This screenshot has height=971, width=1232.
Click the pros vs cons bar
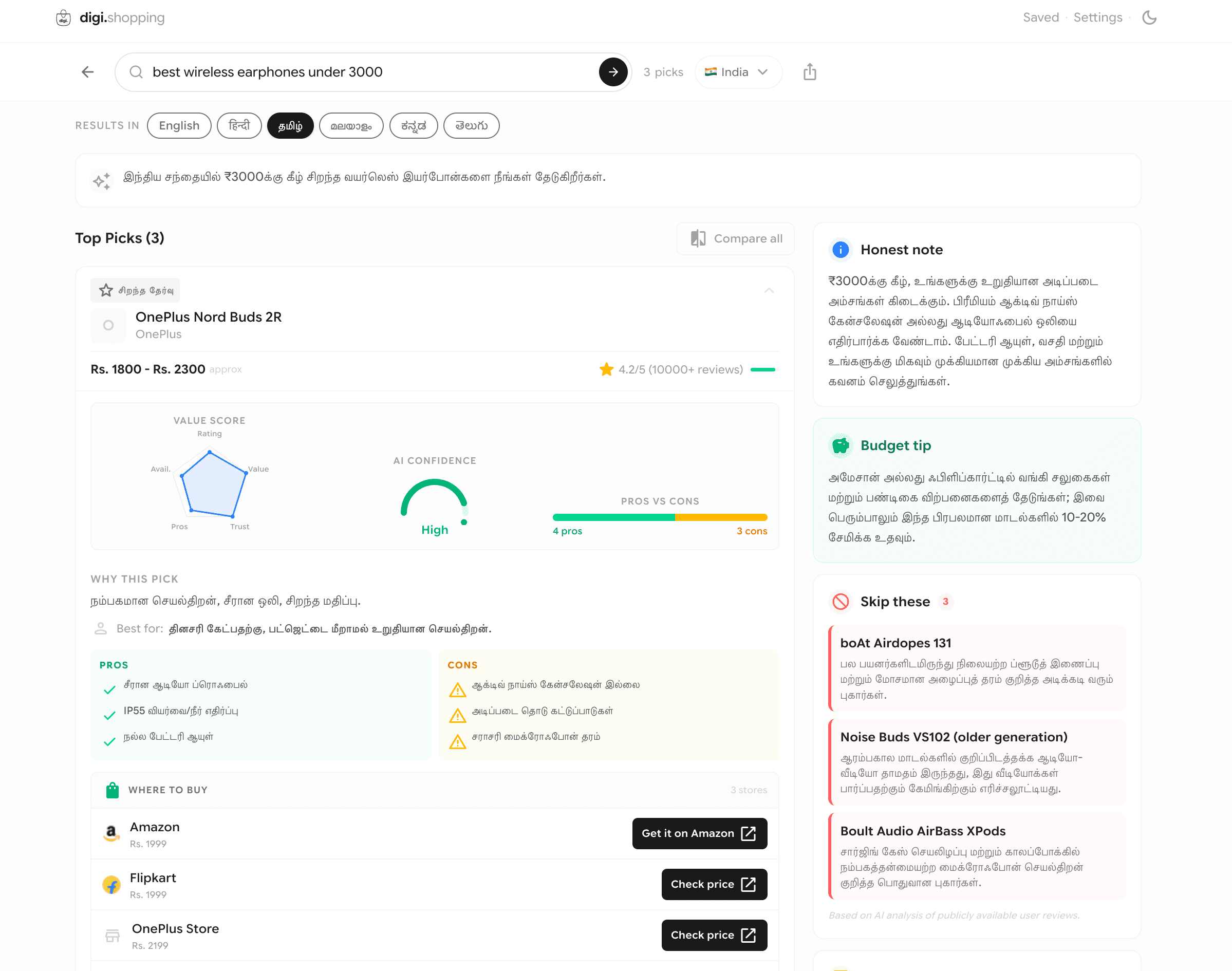660,517
